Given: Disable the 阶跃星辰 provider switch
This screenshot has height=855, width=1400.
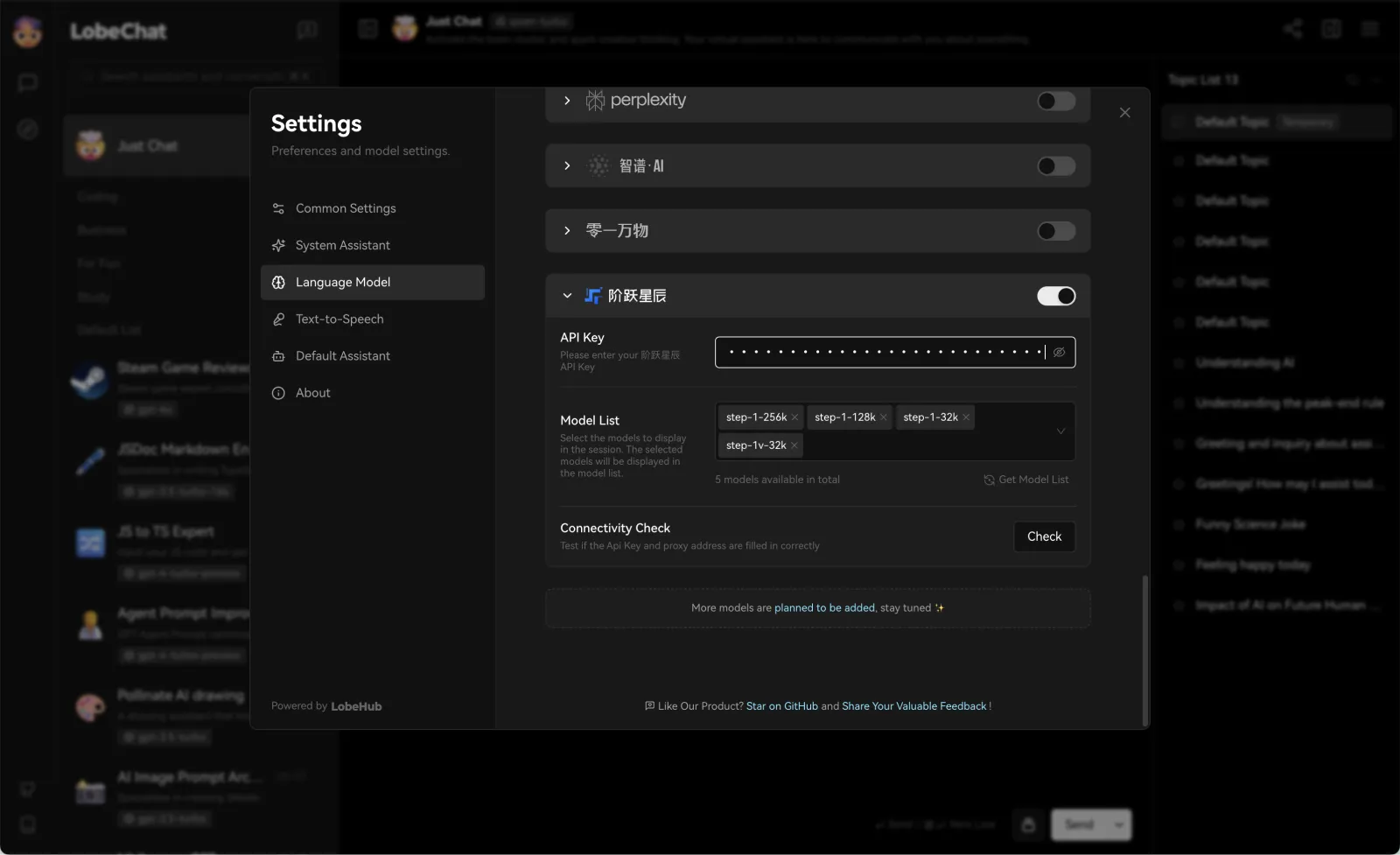Looking at the screenshot, I should pyautogui.click(x=1056, y=296).
